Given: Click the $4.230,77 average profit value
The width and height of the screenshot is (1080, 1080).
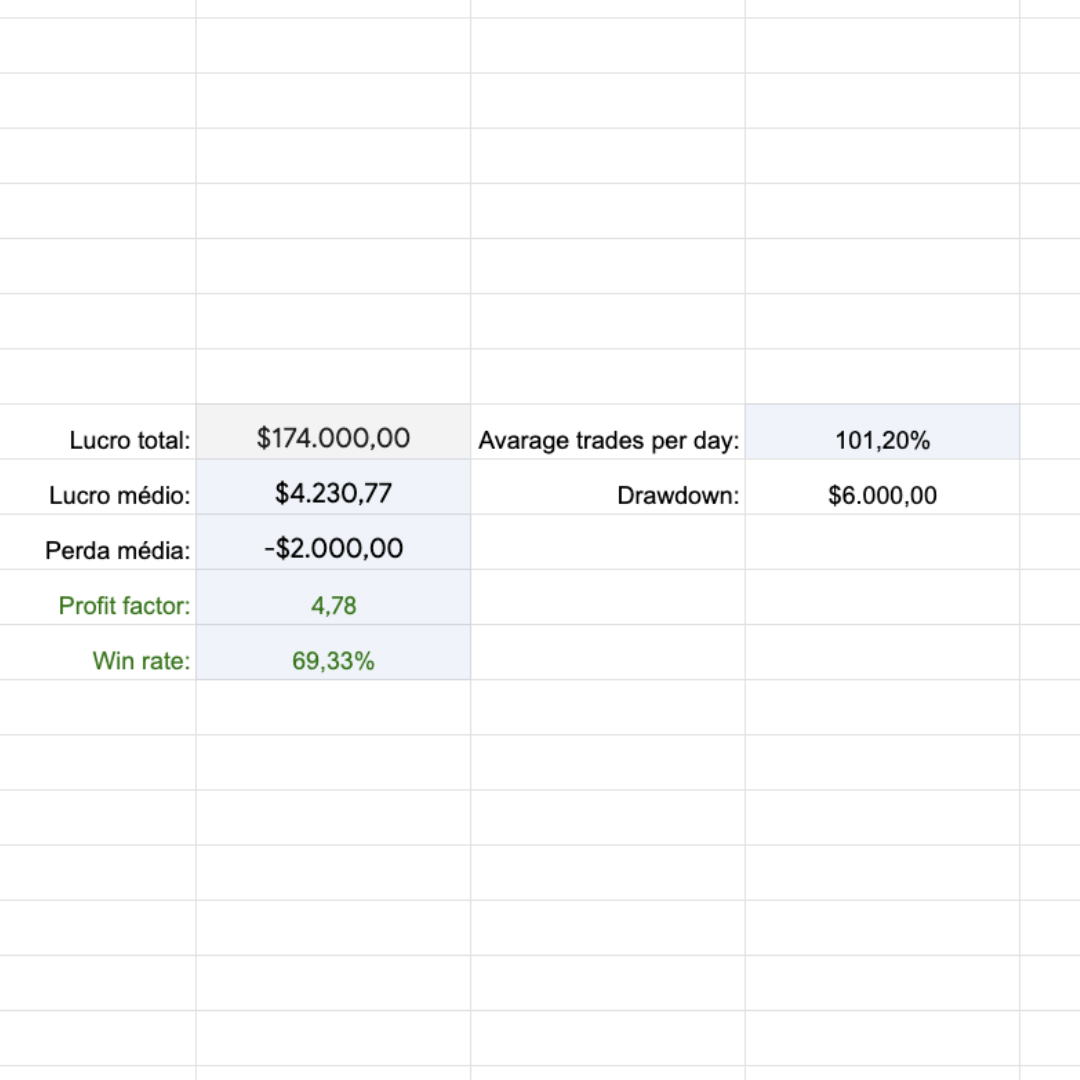Looking at the screenshot, I should [333, 493].
